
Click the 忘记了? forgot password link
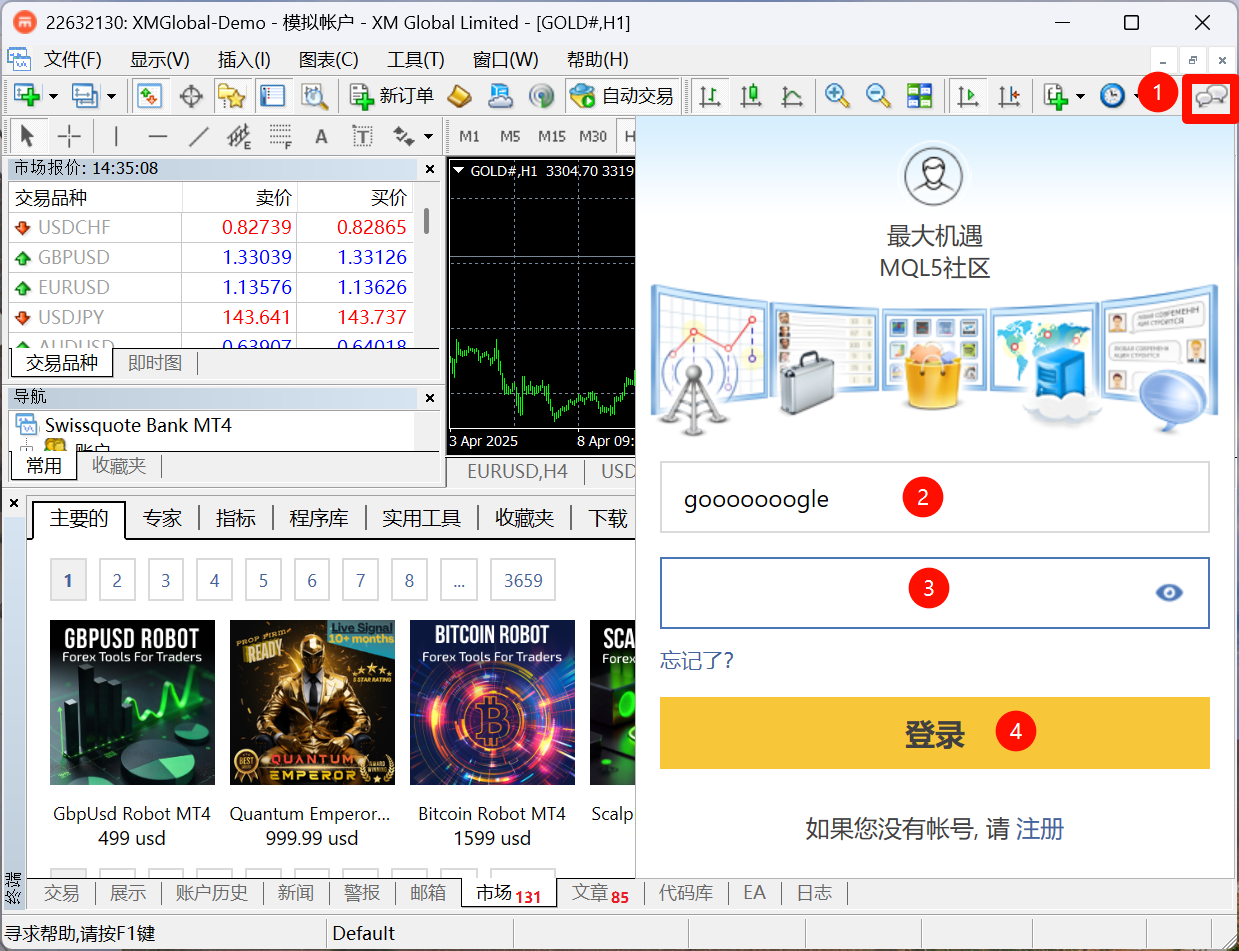tap(697, 660)
